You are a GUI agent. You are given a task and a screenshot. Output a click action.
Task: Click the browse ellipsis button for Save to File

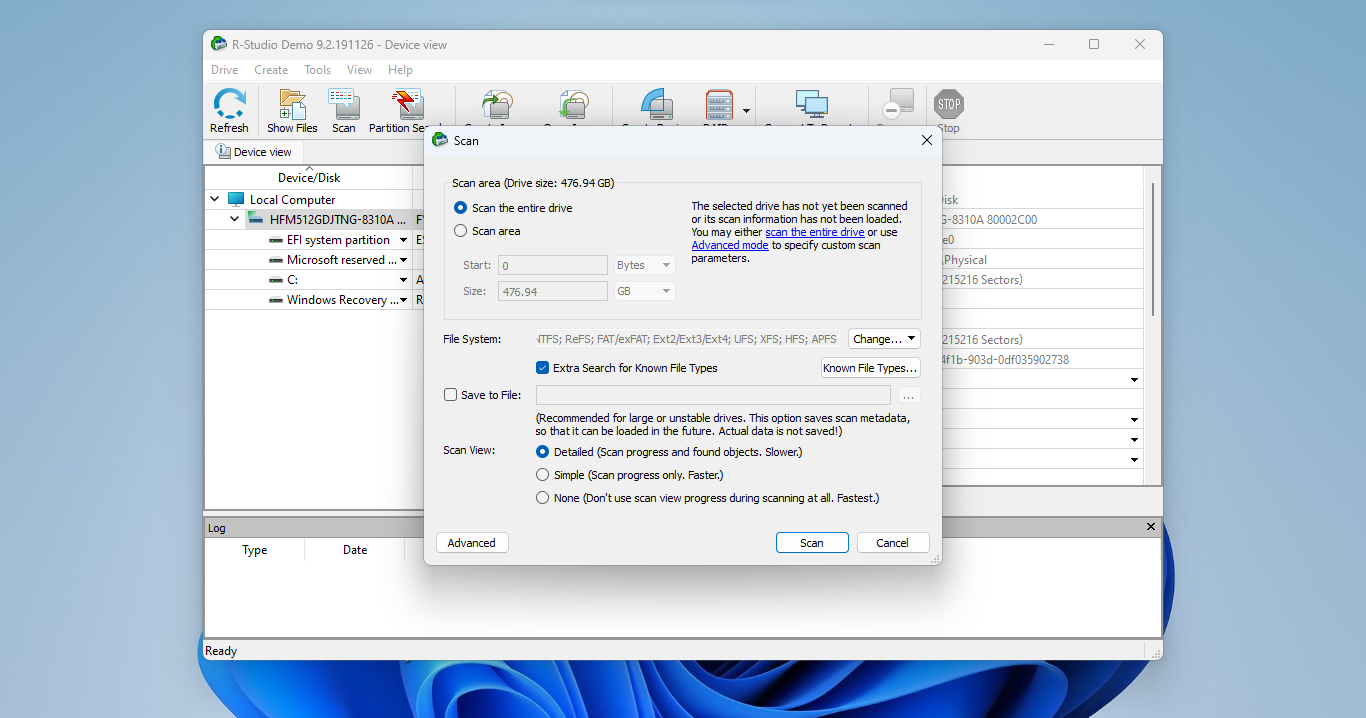click(x=909, y=395)
